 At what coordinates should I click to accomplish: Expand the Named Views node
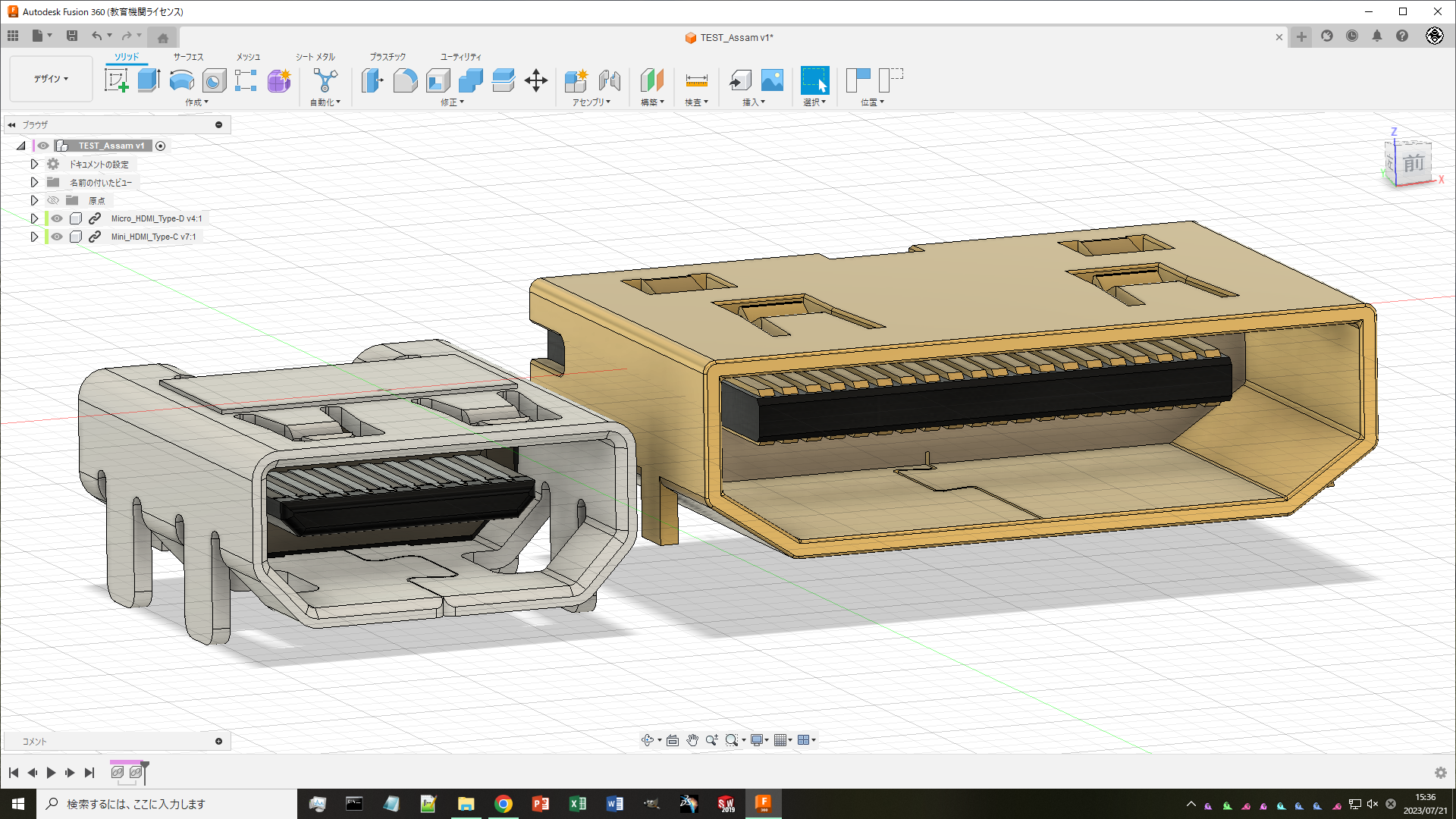tap(34, 182)
